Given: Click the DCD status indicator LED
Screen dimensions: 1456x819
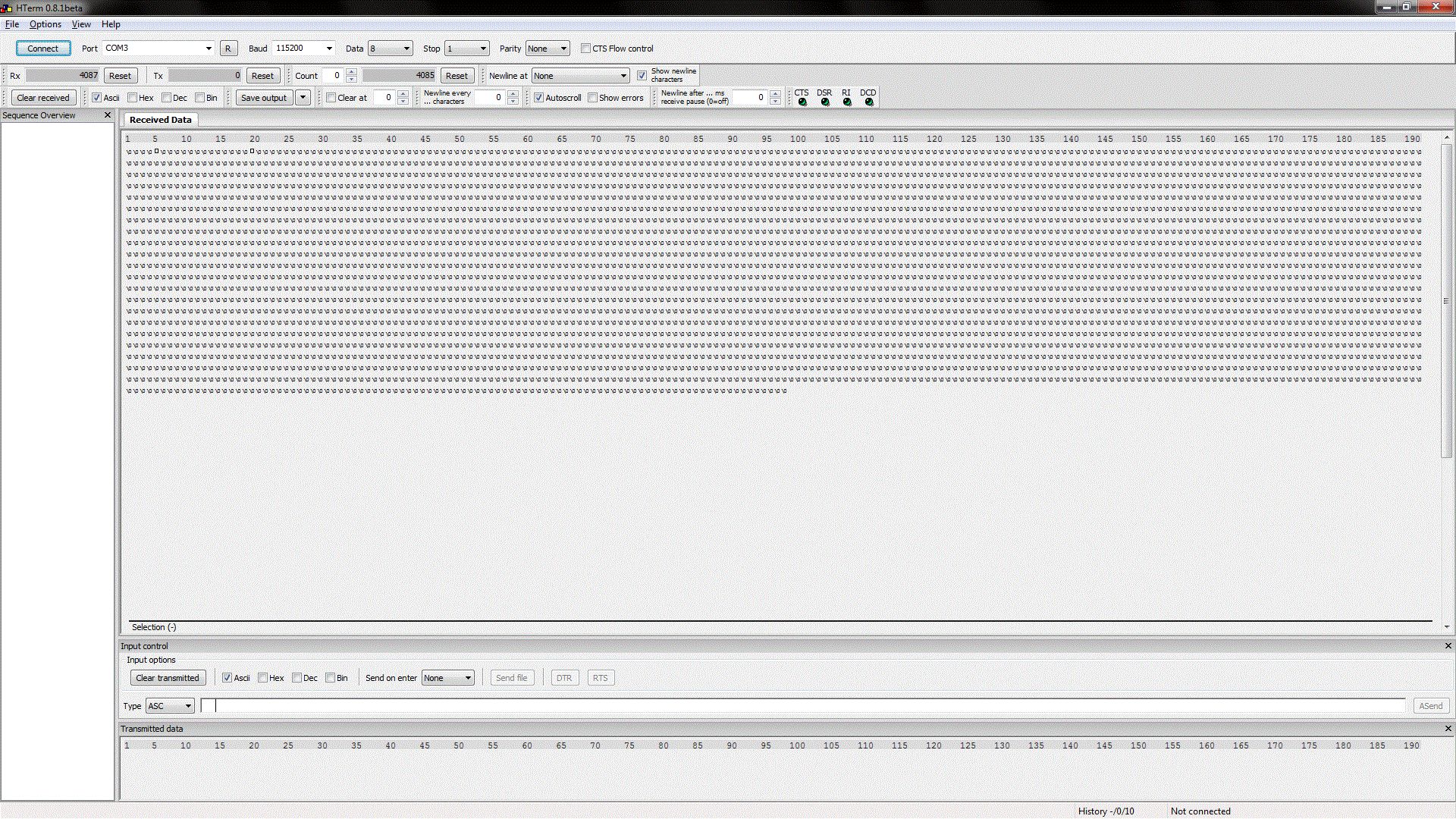Looking at the screenshot, I should [x=869, y=102].
